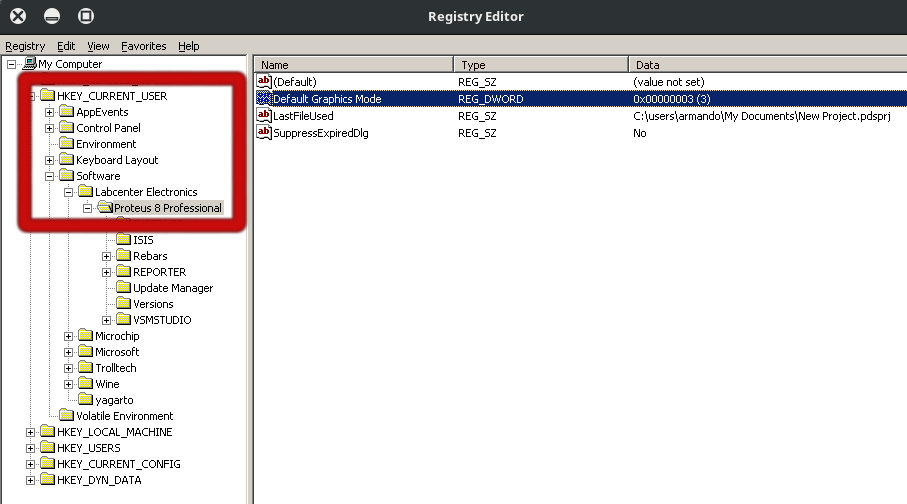Viewport: 907px width, 504px height.
Task: Open the Edit menu
Action: [x=66, y=46]
